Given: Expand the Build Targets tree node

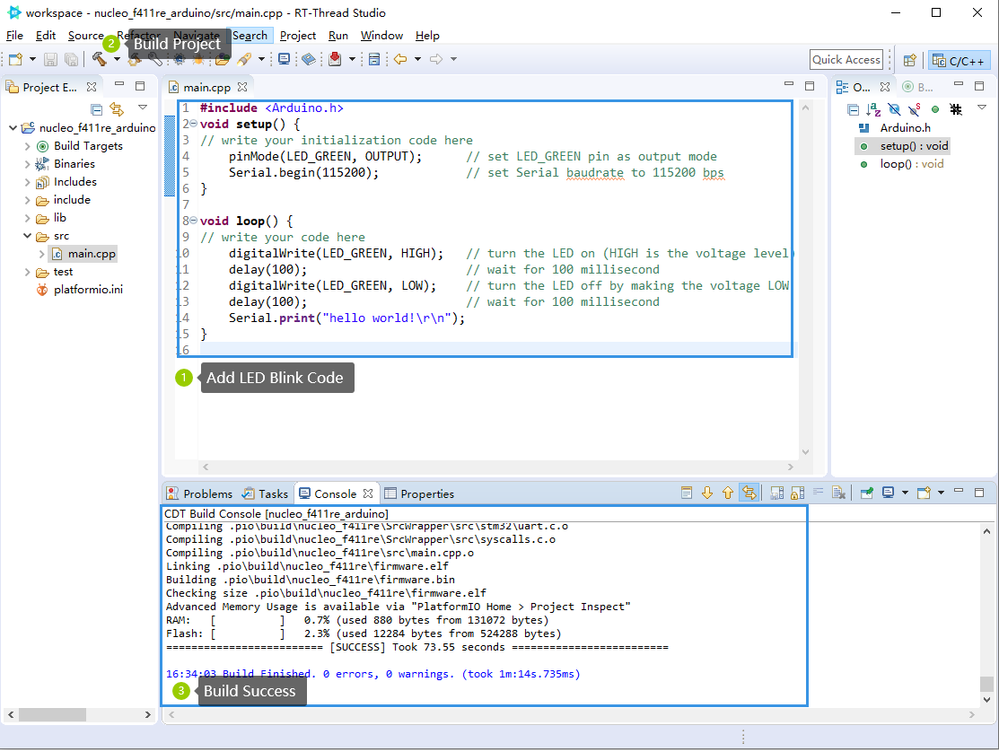Looking at the screenshot, I should [27, 147].
